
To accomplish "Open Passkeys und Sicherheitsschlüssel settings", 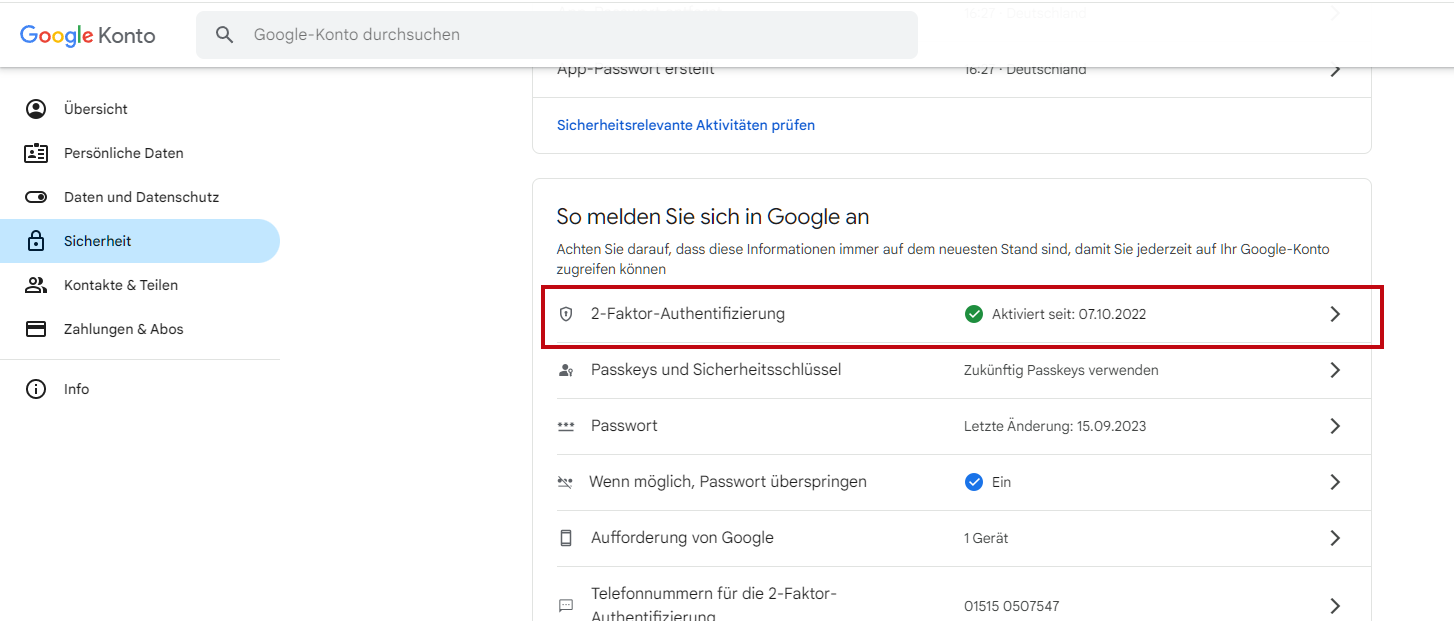I will 964,370.
